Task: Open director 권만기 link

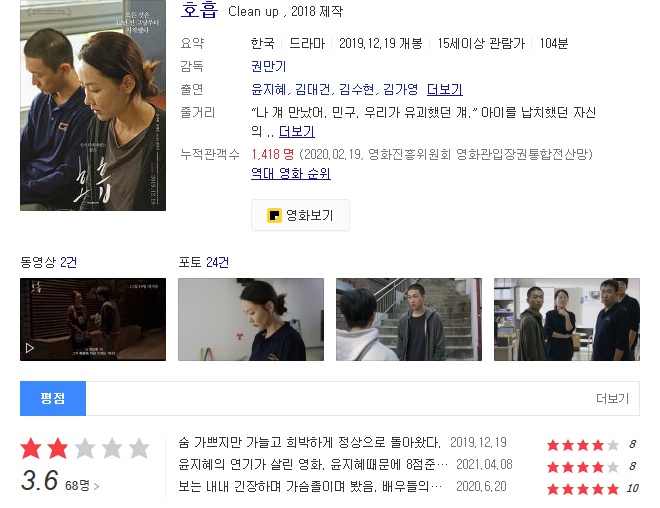Action: click(269, 66)
